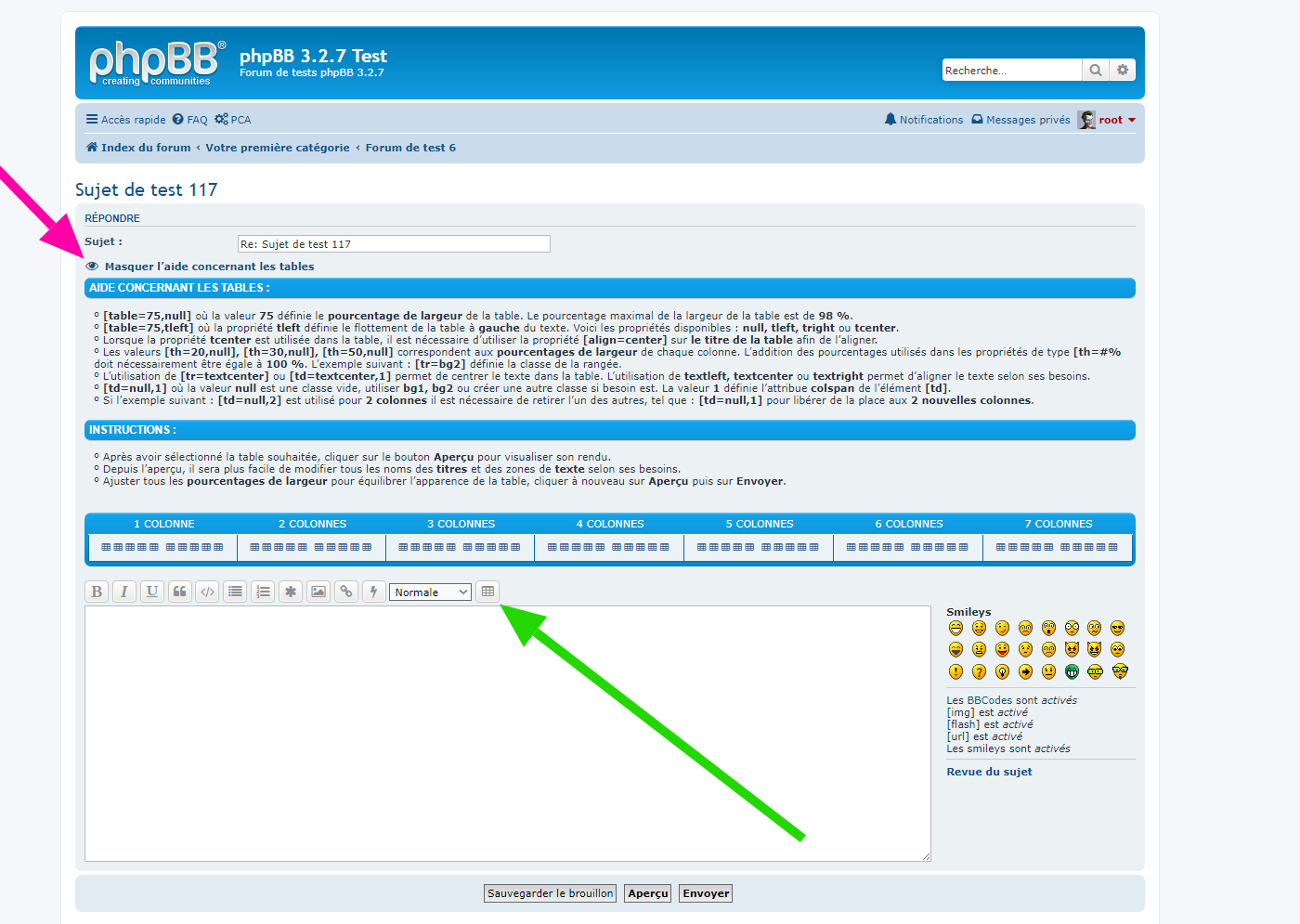Image resolution: width=1300 pixels, height=924 pixels.
Task: Hide the table help via eye icon
Action: click(92, 267)
